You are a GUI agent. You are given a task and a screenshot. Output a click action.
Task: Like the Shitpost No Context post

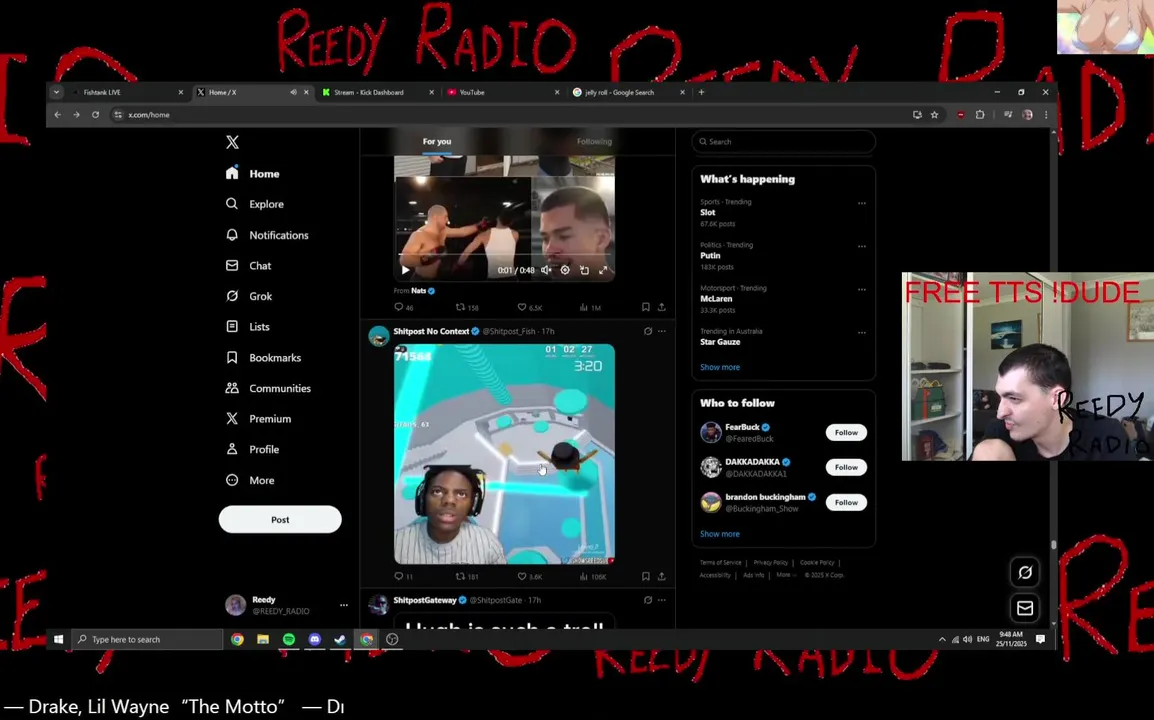pos(529,576)
